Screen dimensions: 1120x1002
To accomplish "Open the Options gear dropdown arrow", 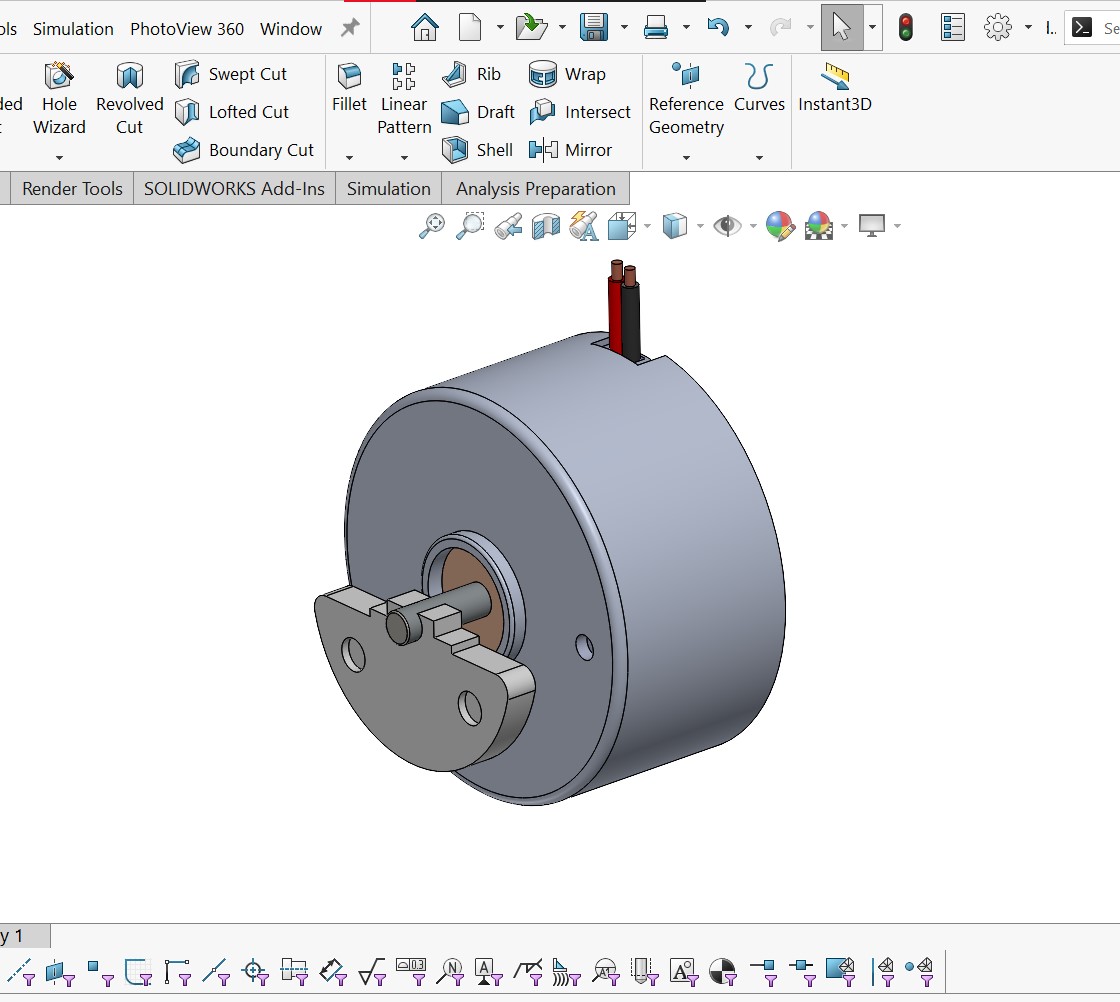I will (1028, 28).
